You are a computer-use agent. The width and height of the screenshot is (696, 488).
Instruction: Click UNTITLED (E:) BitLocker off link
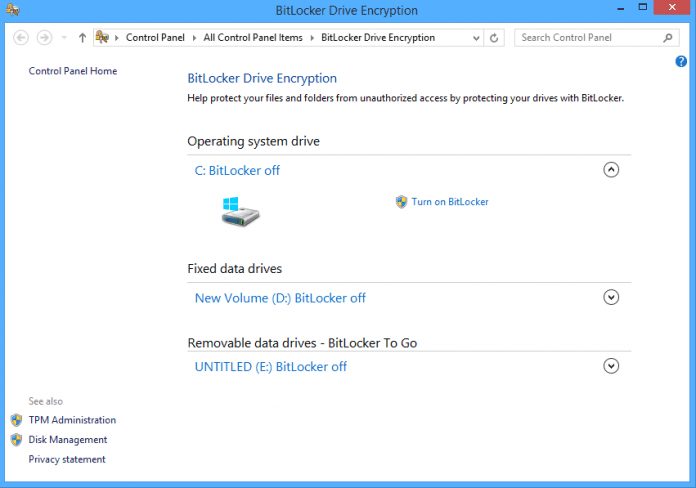tap(271, 367)
